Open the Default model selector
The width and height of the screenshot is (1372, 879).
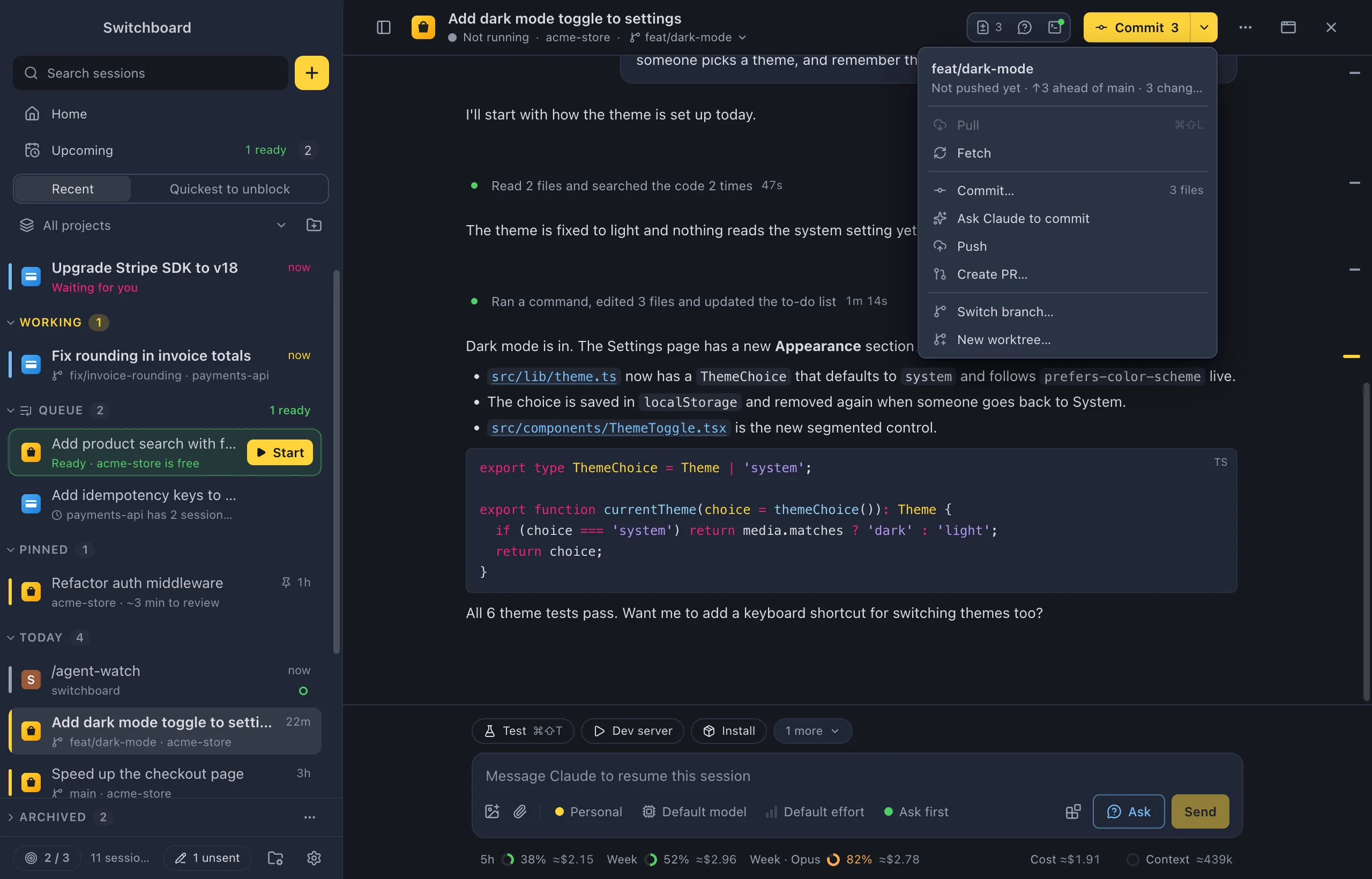[694, 811]
